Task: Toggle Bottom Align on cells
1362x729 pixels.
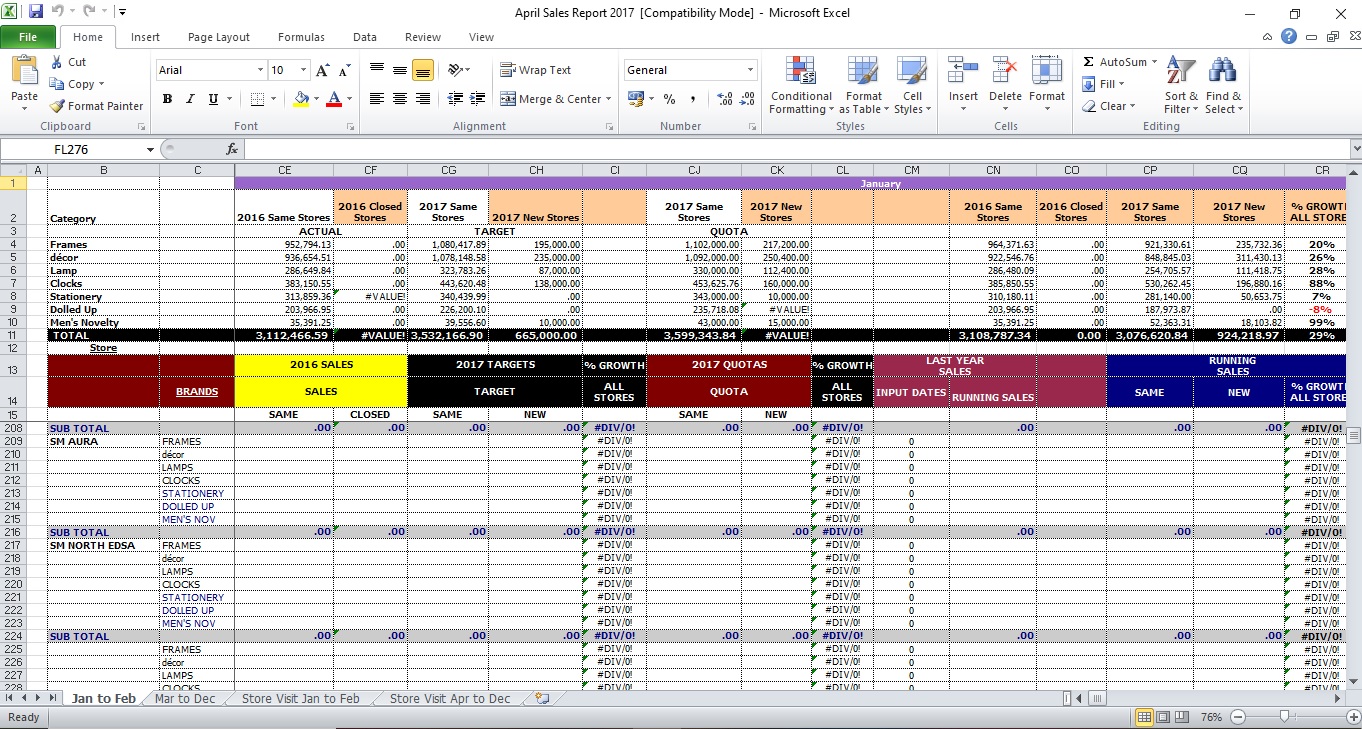Action: tap(423, 70)
